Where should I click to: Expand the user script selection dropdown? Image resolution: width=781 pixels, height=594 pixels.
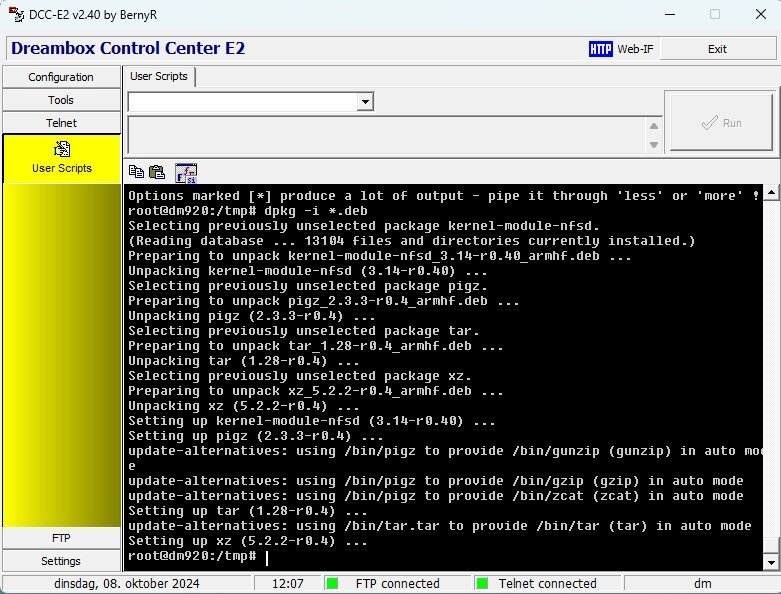(365, 101)
